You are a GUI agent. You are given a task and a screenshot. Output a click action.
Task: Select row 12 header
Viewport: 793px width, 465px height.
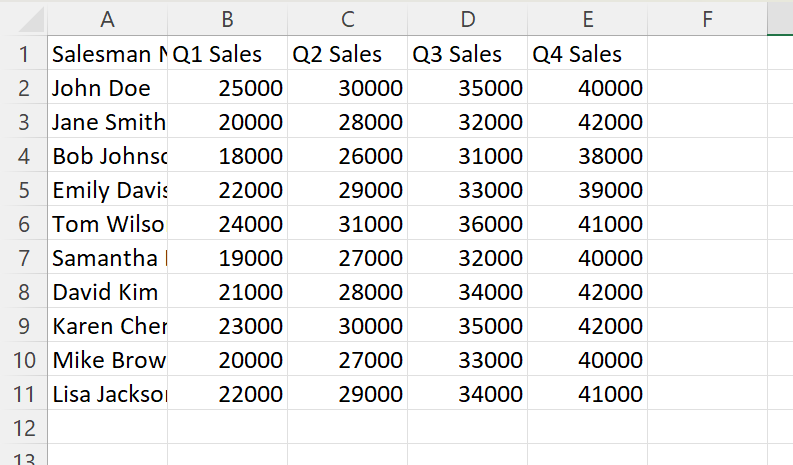pos(24,428)
